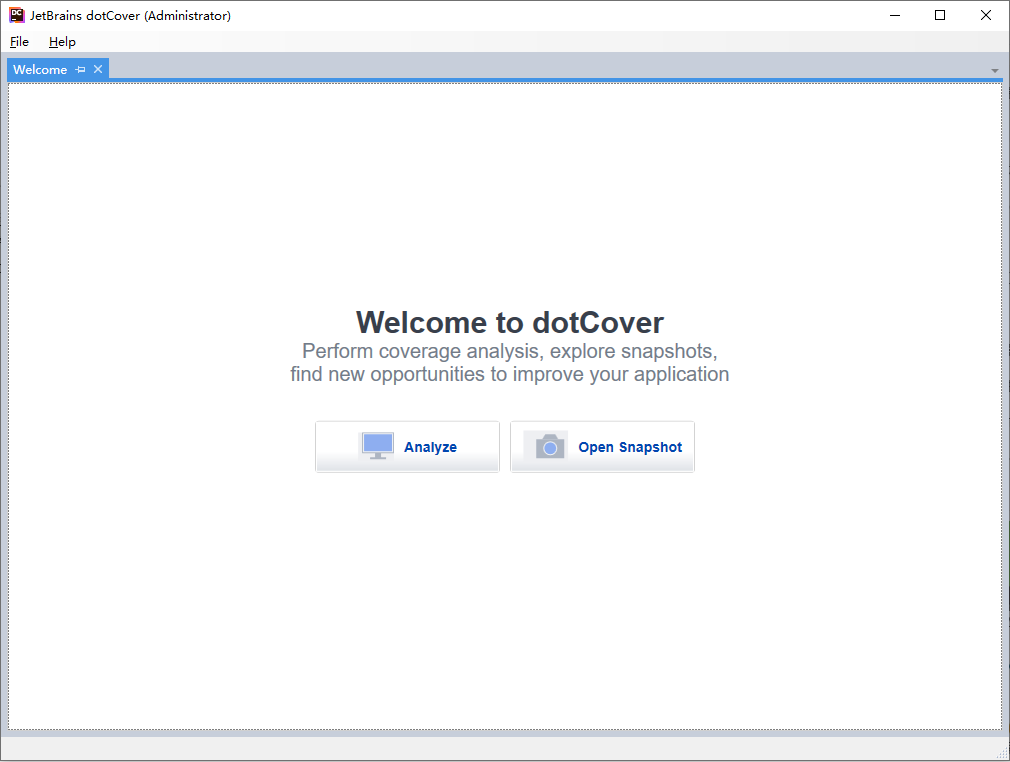1010x762 pixels.
Task: Switch to the Welcome tab
Action: tap(38, 69)
